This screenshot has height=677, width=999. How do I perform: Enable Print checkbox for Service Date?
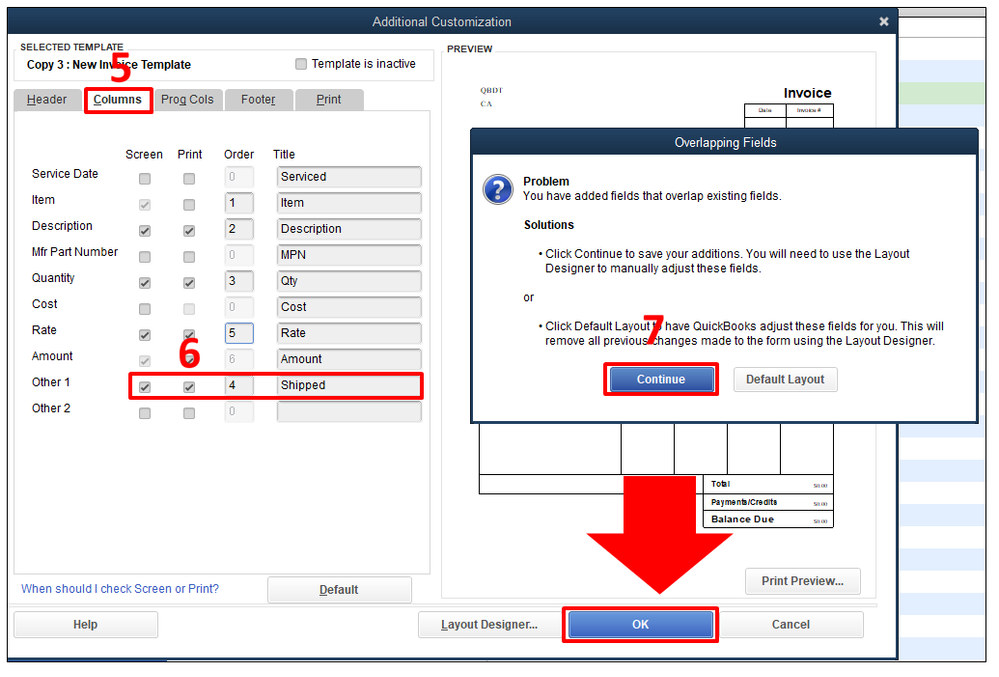[x=189, y=179]
